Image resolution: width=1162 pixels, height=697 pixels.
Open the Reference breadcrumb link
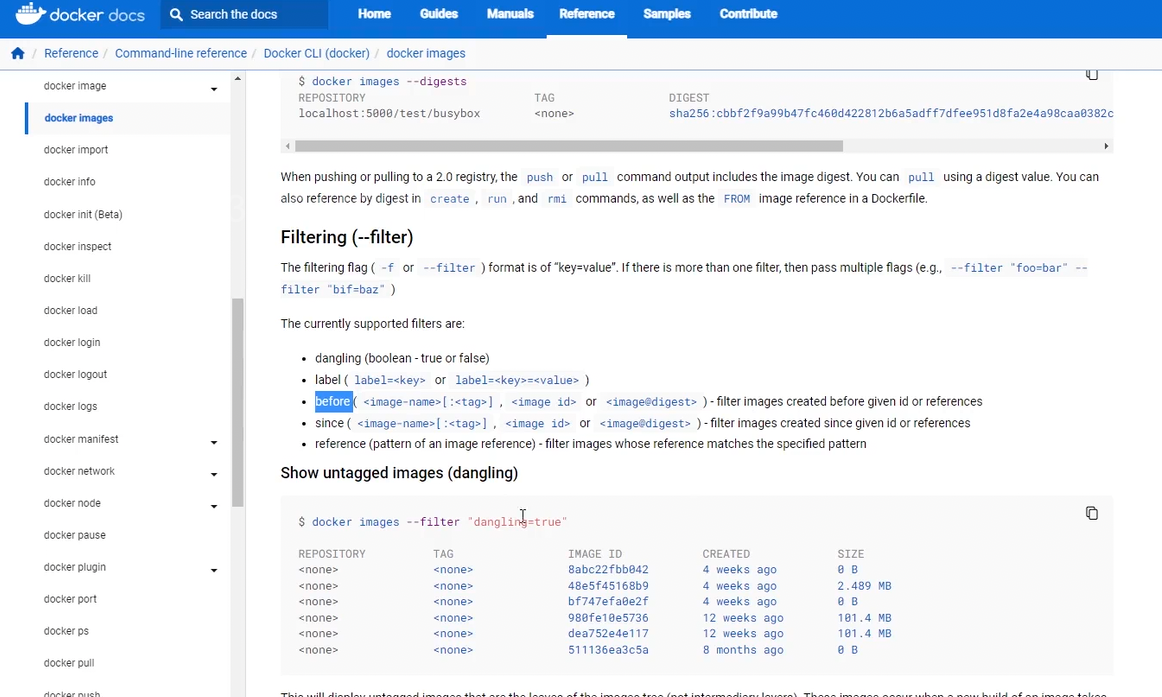point(71,53)
